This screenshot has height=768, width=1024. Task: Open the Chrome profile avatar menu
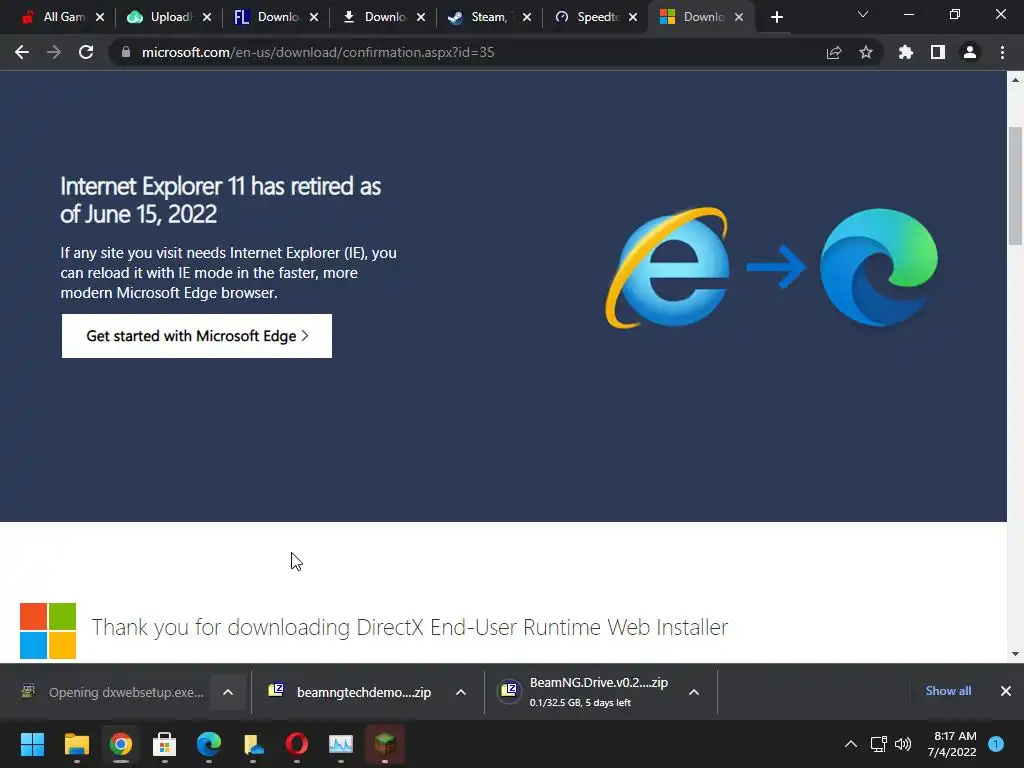(x=970, y=52)
